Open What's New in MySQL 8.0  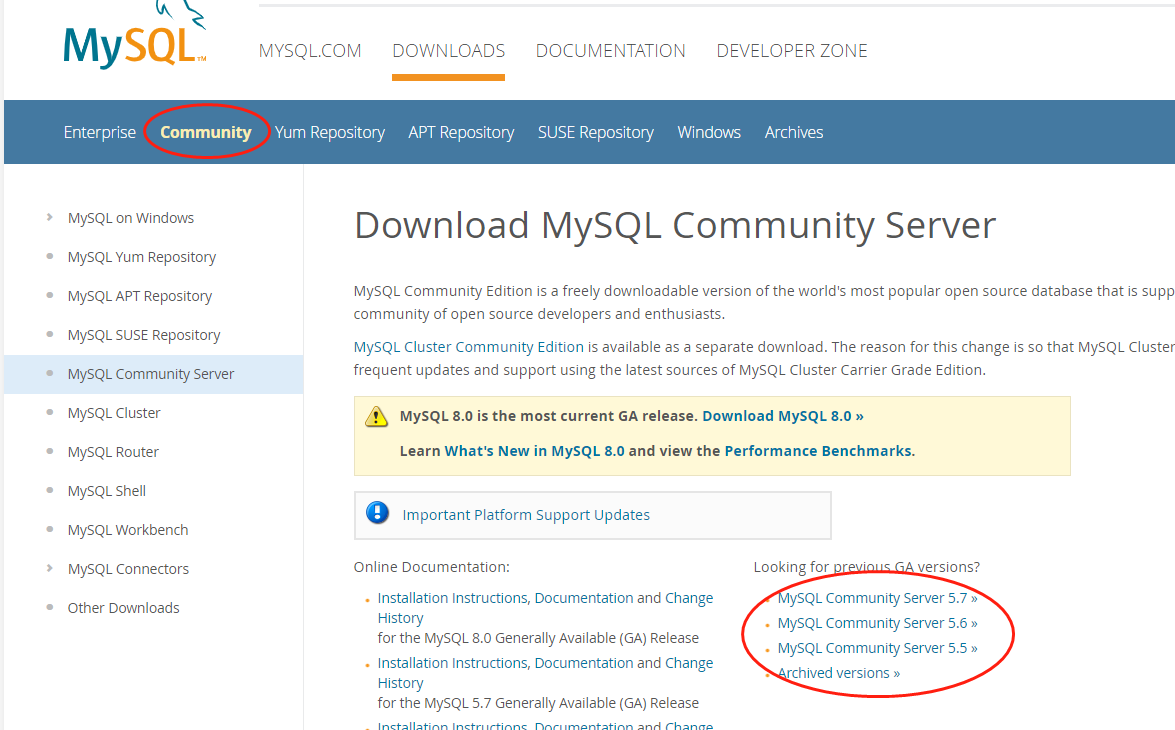click(x=534, y=450)
